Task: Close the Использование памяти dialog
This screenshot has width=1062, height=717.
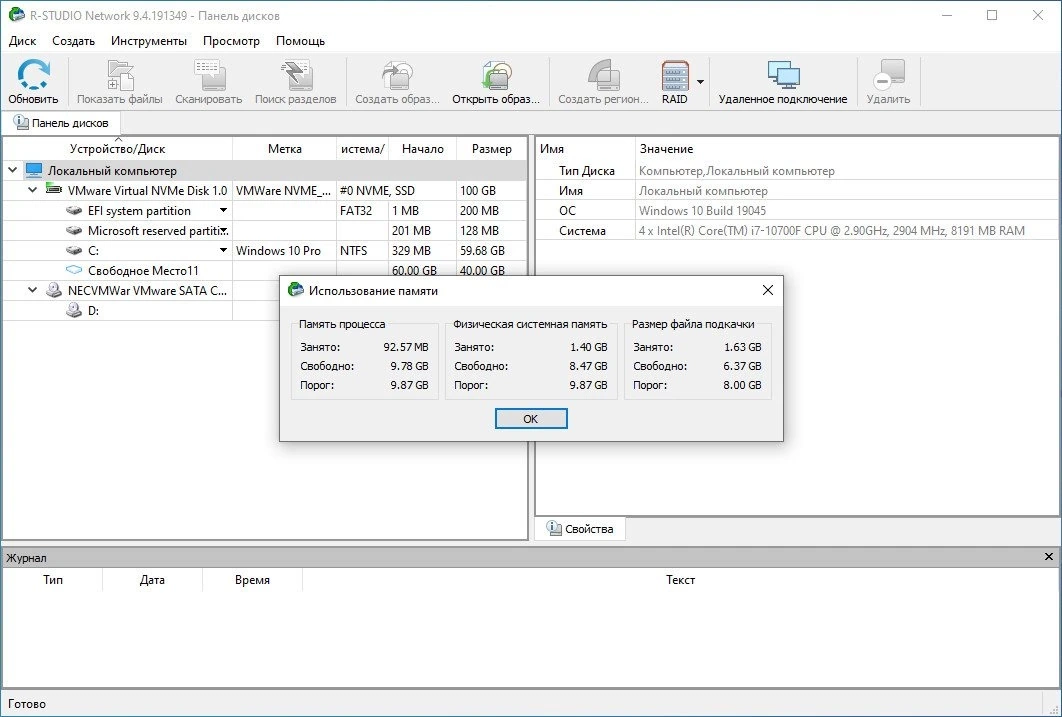Action: point(767,290)
